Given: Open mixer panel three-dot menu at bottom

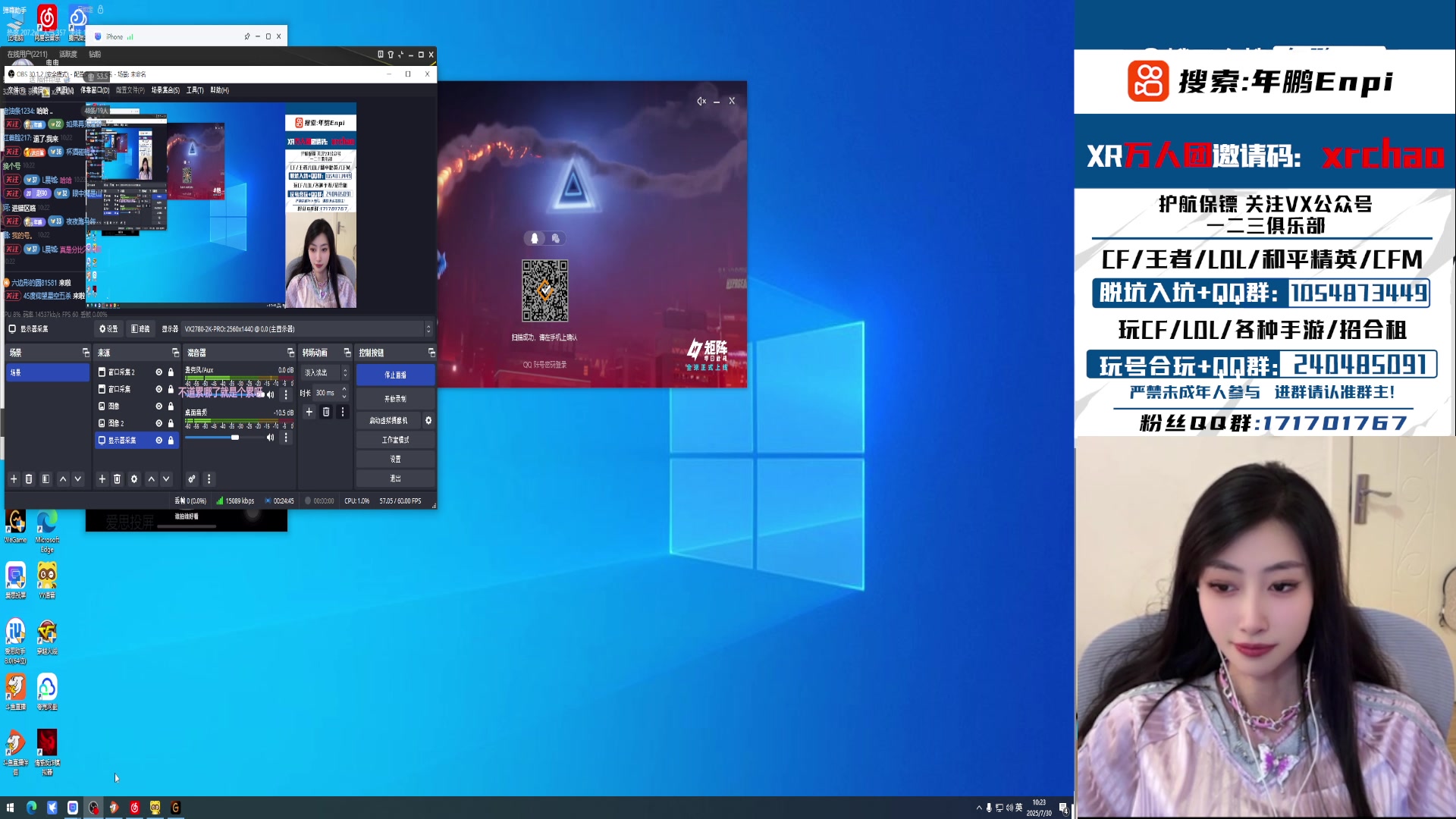Looking at the screenshot, I should (209, 479).
